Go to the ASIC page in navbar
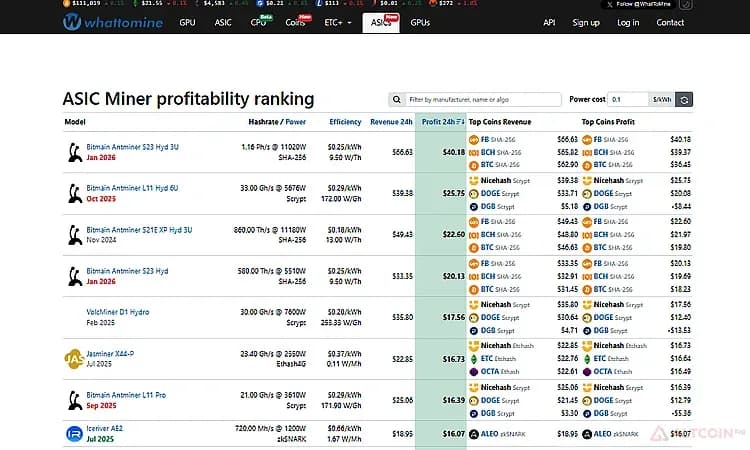The height and width of the screenshot is (450, 750). click(223, 22)
